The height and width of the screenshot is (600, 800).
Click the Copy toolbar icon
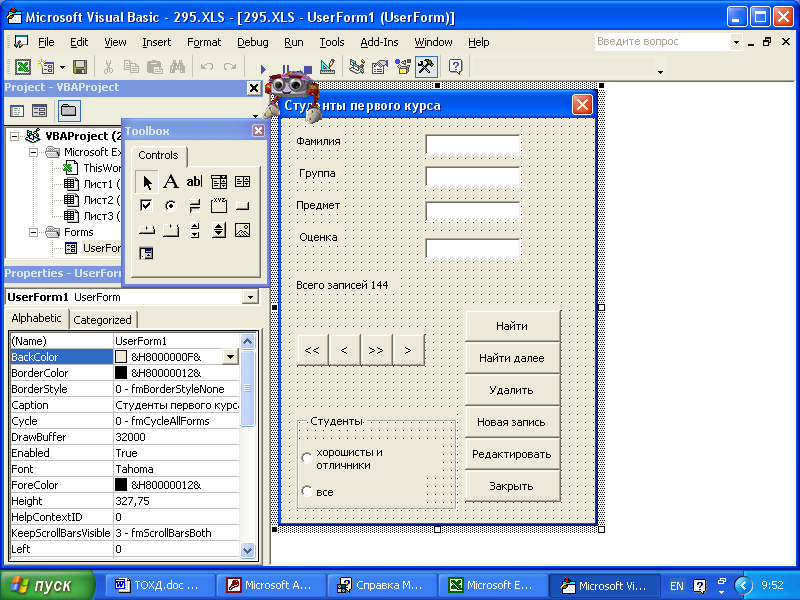click(x=131, y=66)
